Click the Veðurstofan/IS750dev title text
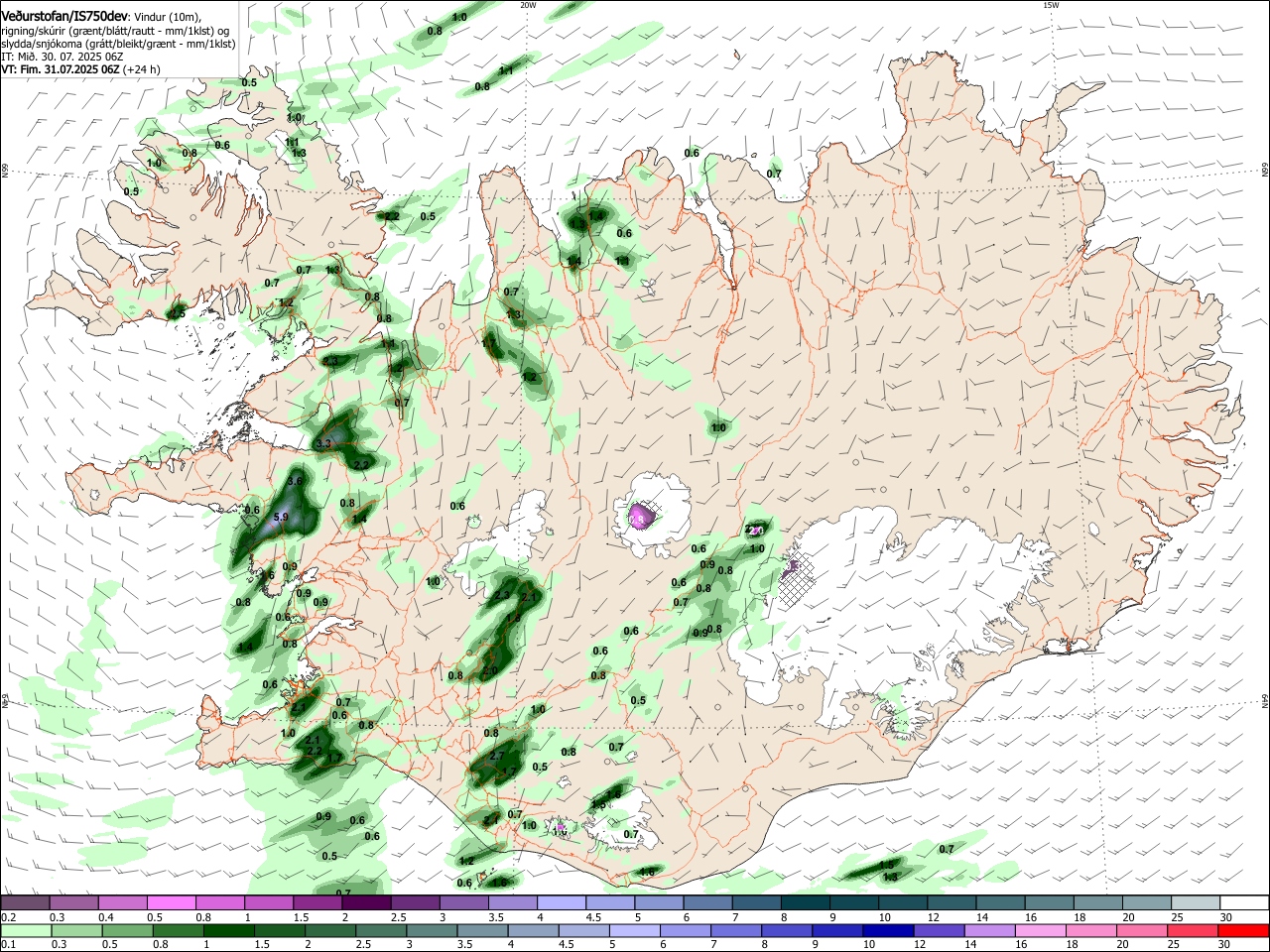1270x952 pixels. click(63, 16)
